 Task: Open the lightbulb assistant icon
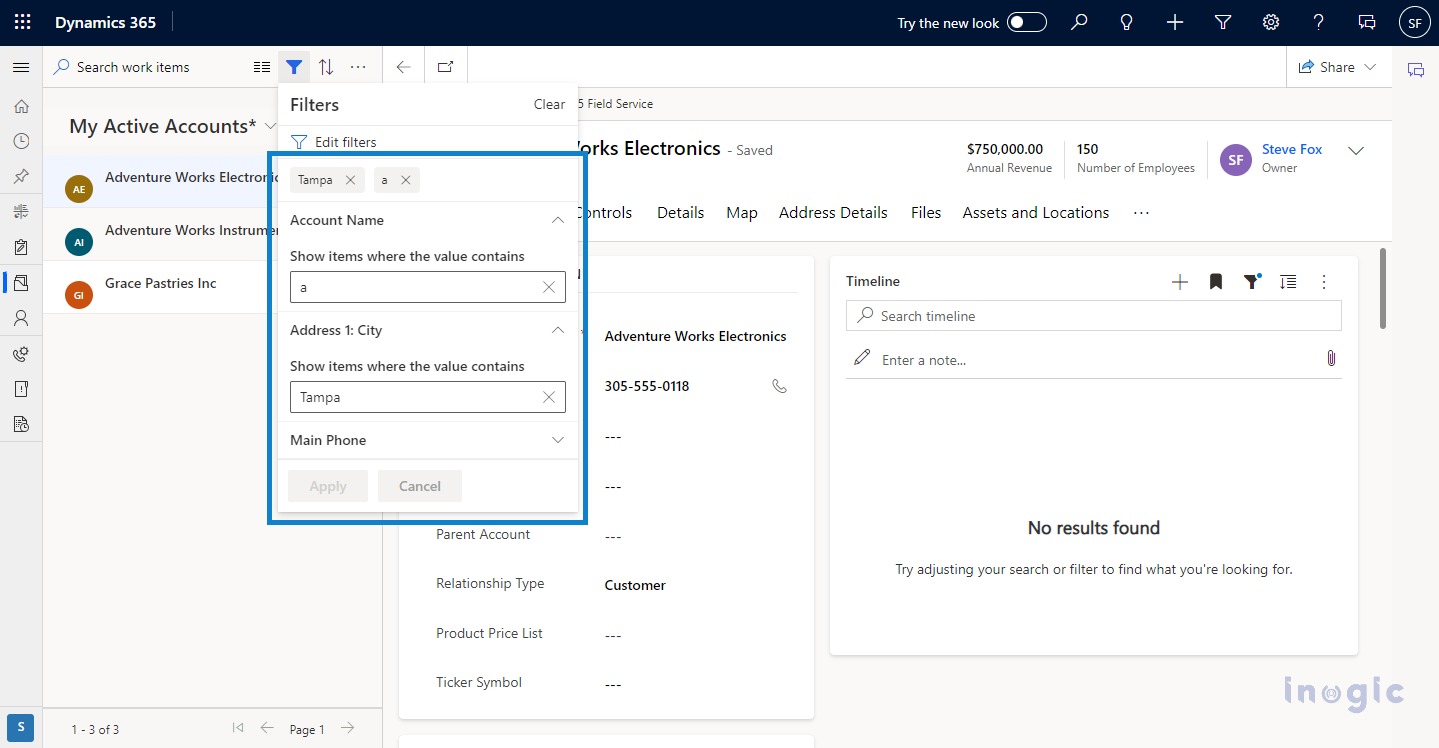point(1127,22)
